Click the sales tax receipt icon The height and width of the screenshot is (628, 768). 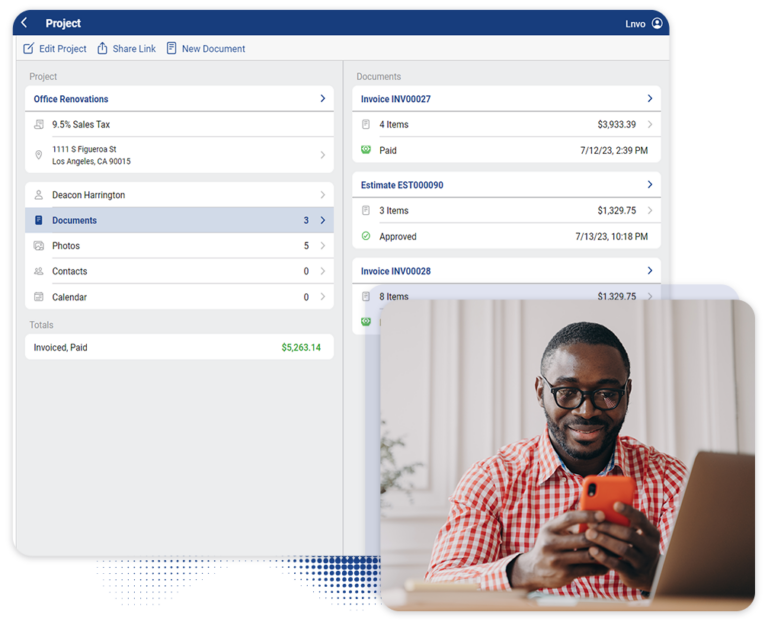(x=39, y=124)
